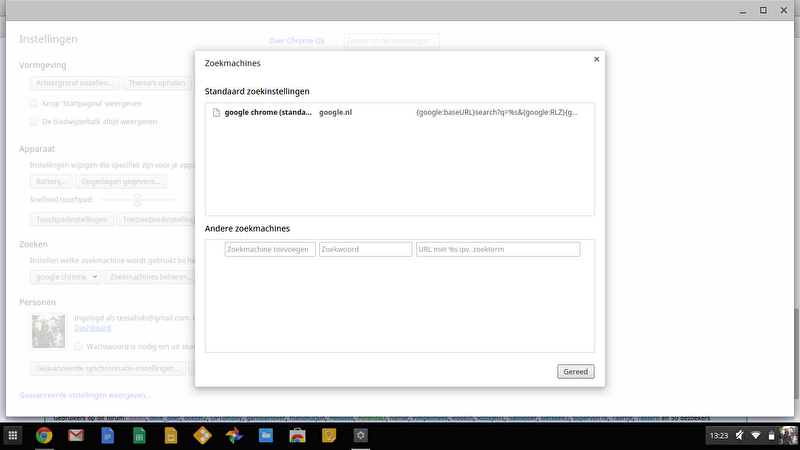The image size is (800, 450).
Task: Select the 'google chrome (standaard)' search engine row
Action: (400, 112)
